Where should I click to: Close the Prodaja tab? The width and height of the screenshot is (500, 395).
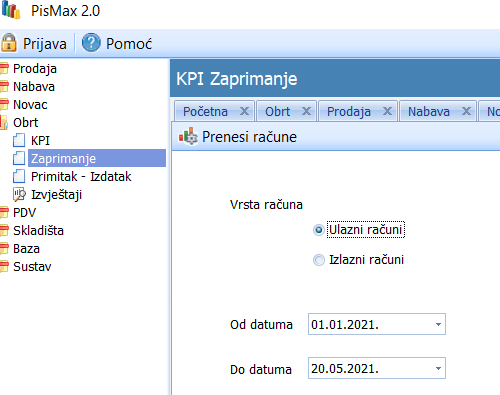387,111
